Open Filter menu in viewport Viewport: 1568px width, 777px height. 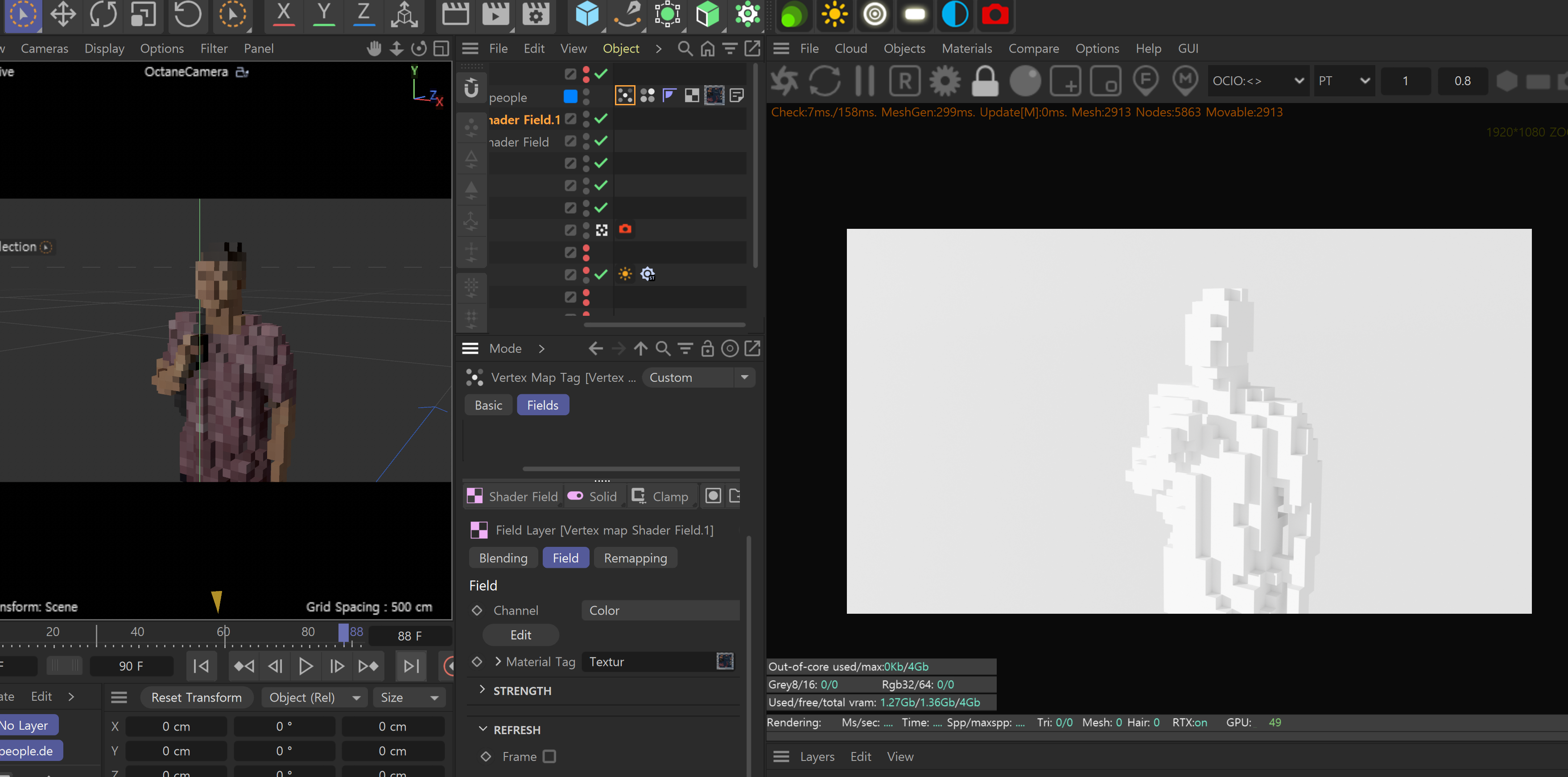coord(214,49)
